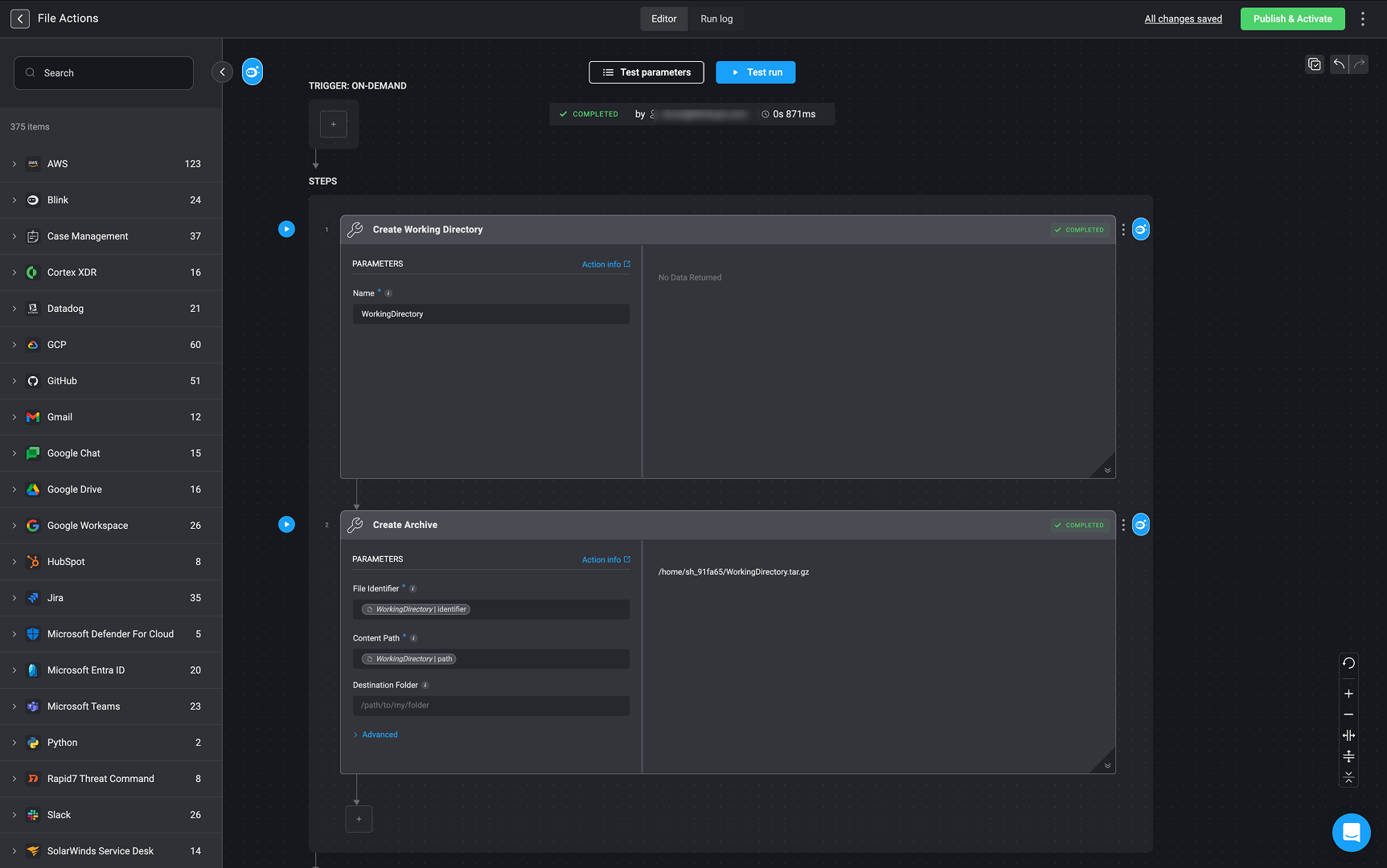The width and height of the screenshot is (1387, 868).
Task: Select the Google Workspace integration
Action: 111,526
